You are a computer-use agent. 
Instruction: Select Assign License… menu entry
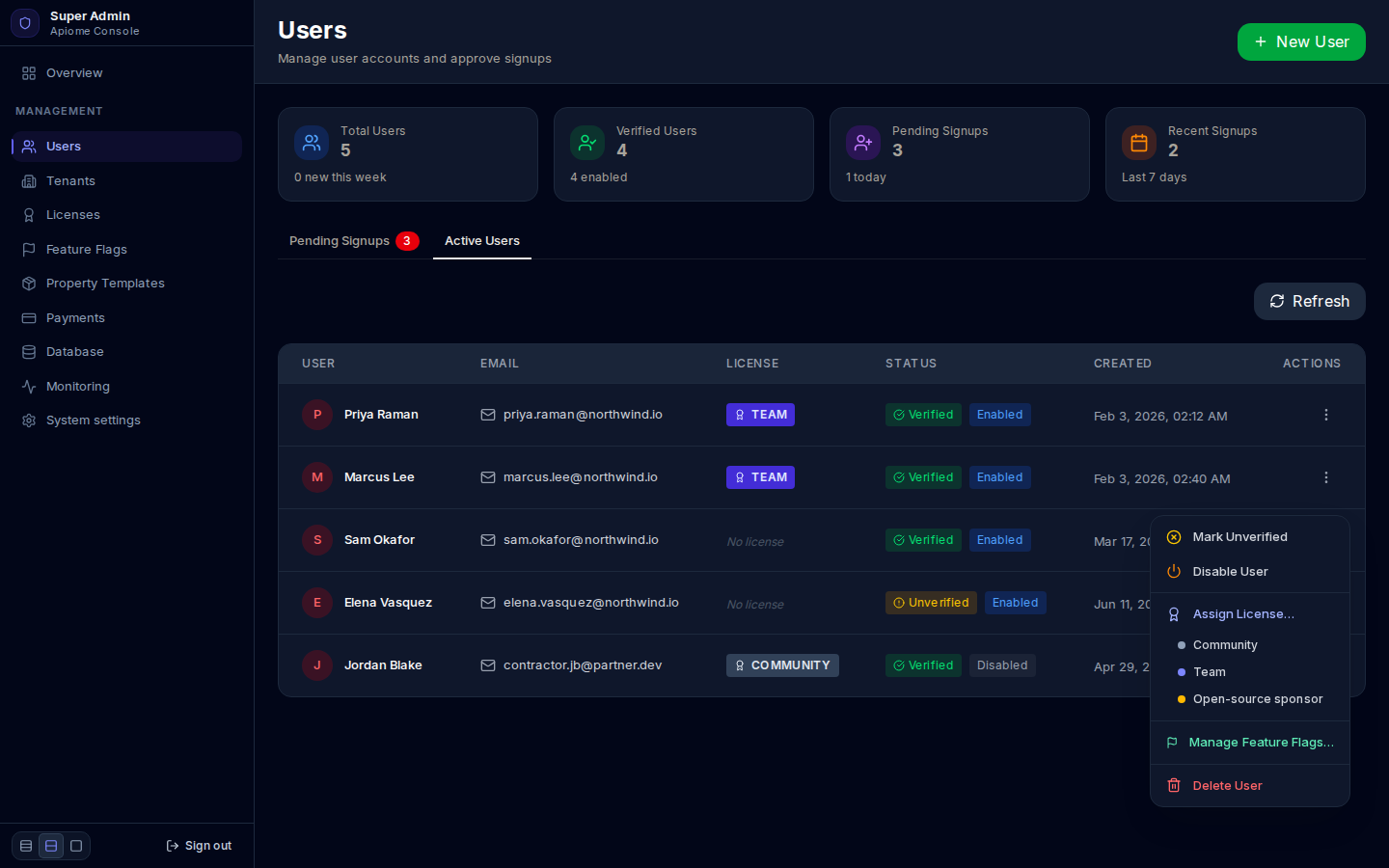pyautogui.click(x=1250, y=614)
